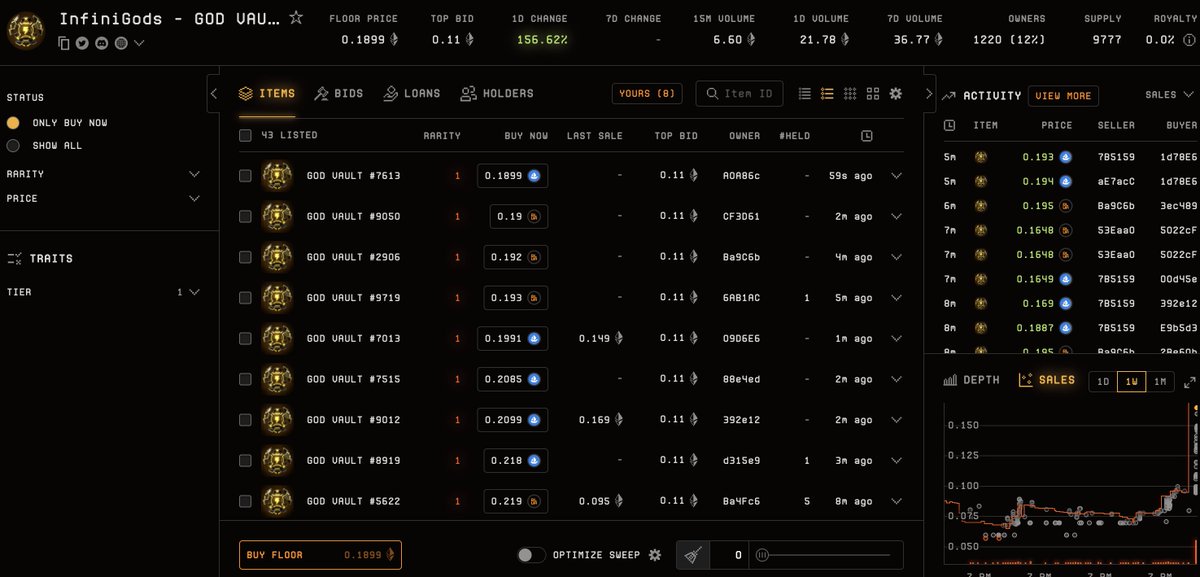This screenshot has width=1200, height=577.
Task: Click the collection avatar image
Action: coord(25,30)
